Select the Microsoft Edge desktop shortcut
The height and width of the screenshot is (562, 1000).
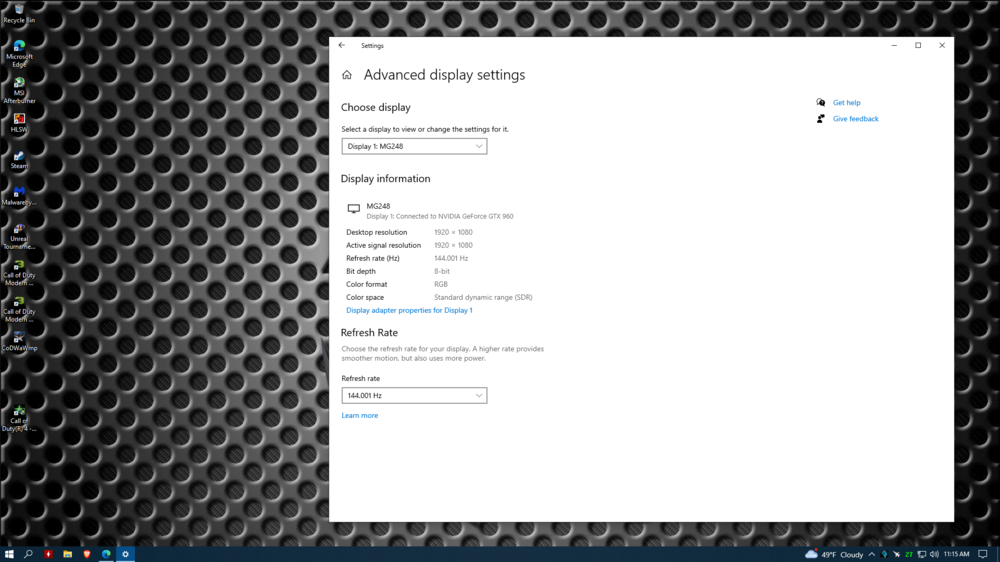(19, 54)
